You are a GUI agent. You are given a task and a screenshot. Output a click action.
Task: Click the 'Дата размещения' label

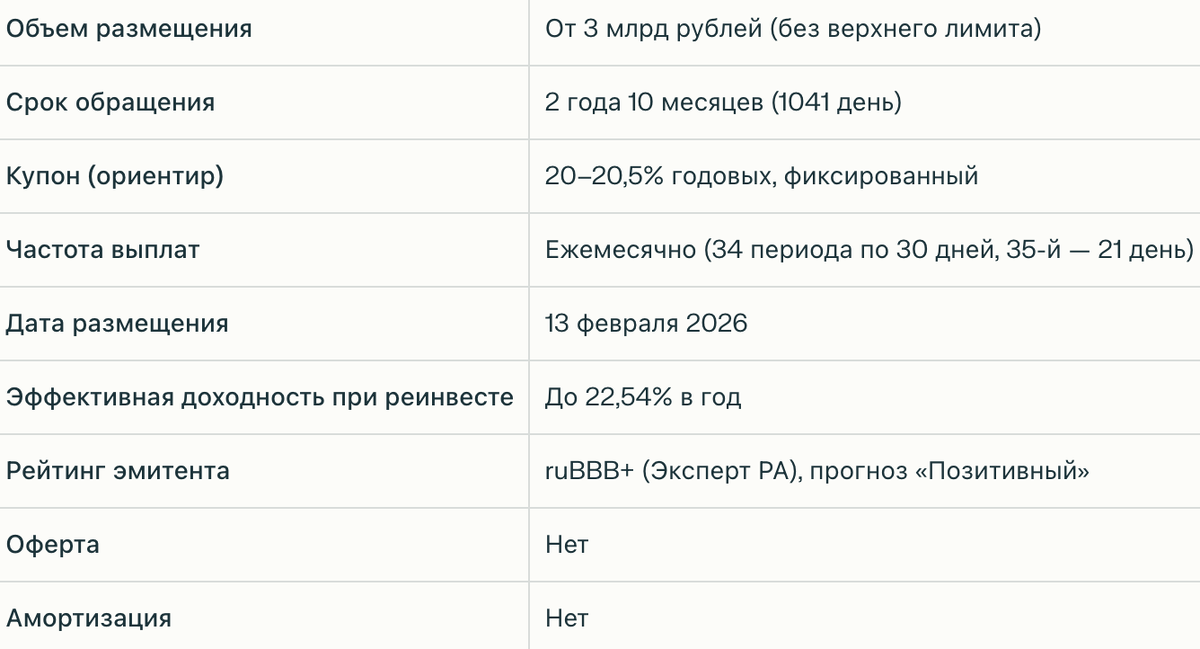pos(117,323)
